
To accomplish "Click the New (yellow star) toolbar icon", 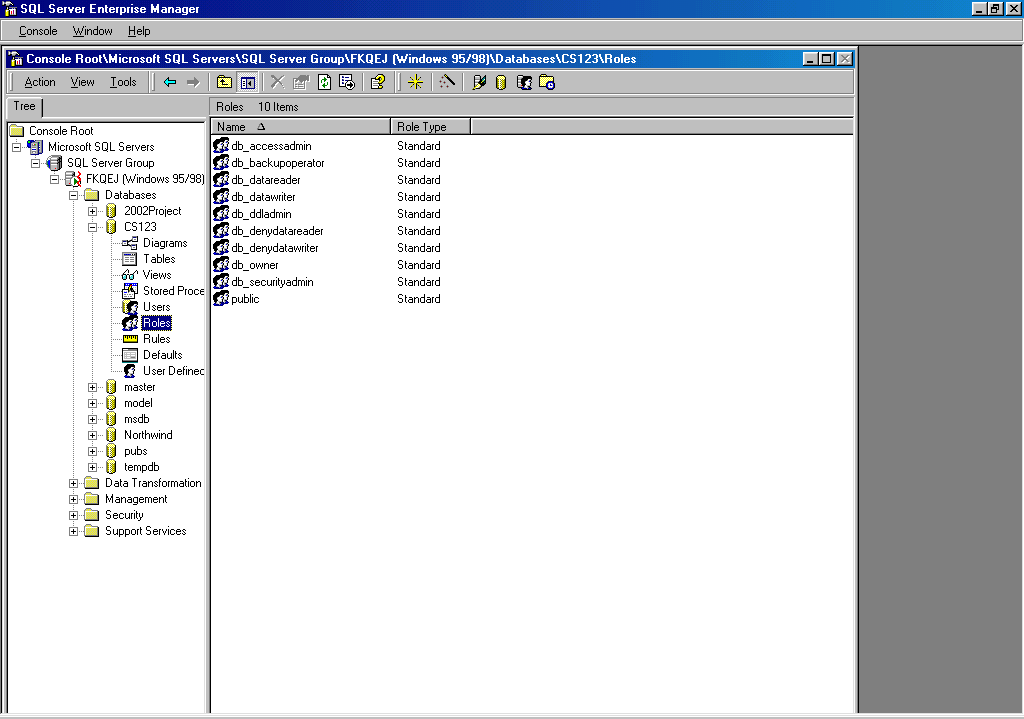I will (x=415, y=82).
